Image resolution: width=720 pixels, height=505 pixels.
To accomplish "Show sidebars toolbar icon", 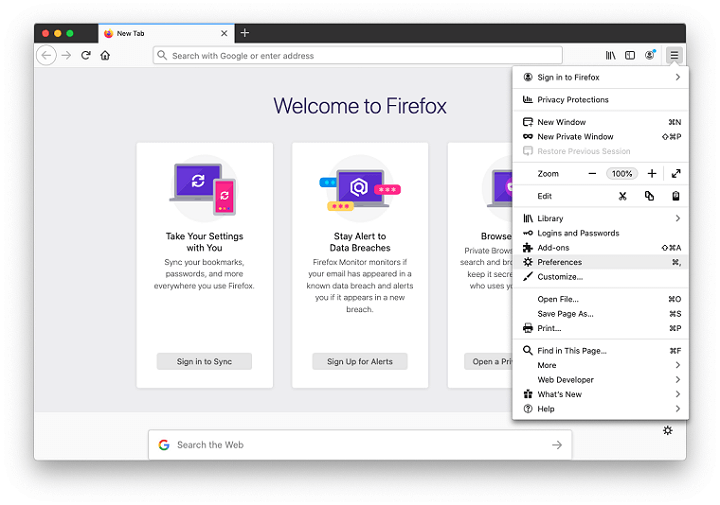I will point(630,56).
